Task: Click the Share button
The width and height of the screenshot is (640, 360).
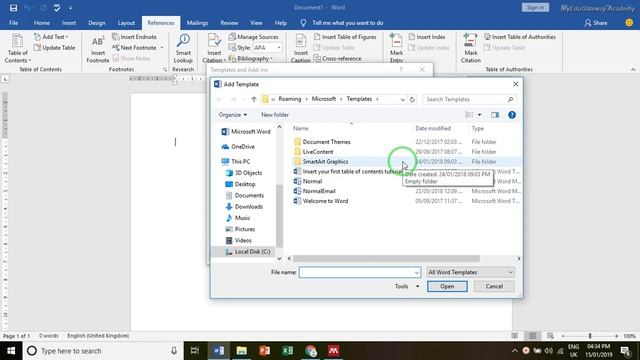Action: pyautogui.click(x=596, y=23)
